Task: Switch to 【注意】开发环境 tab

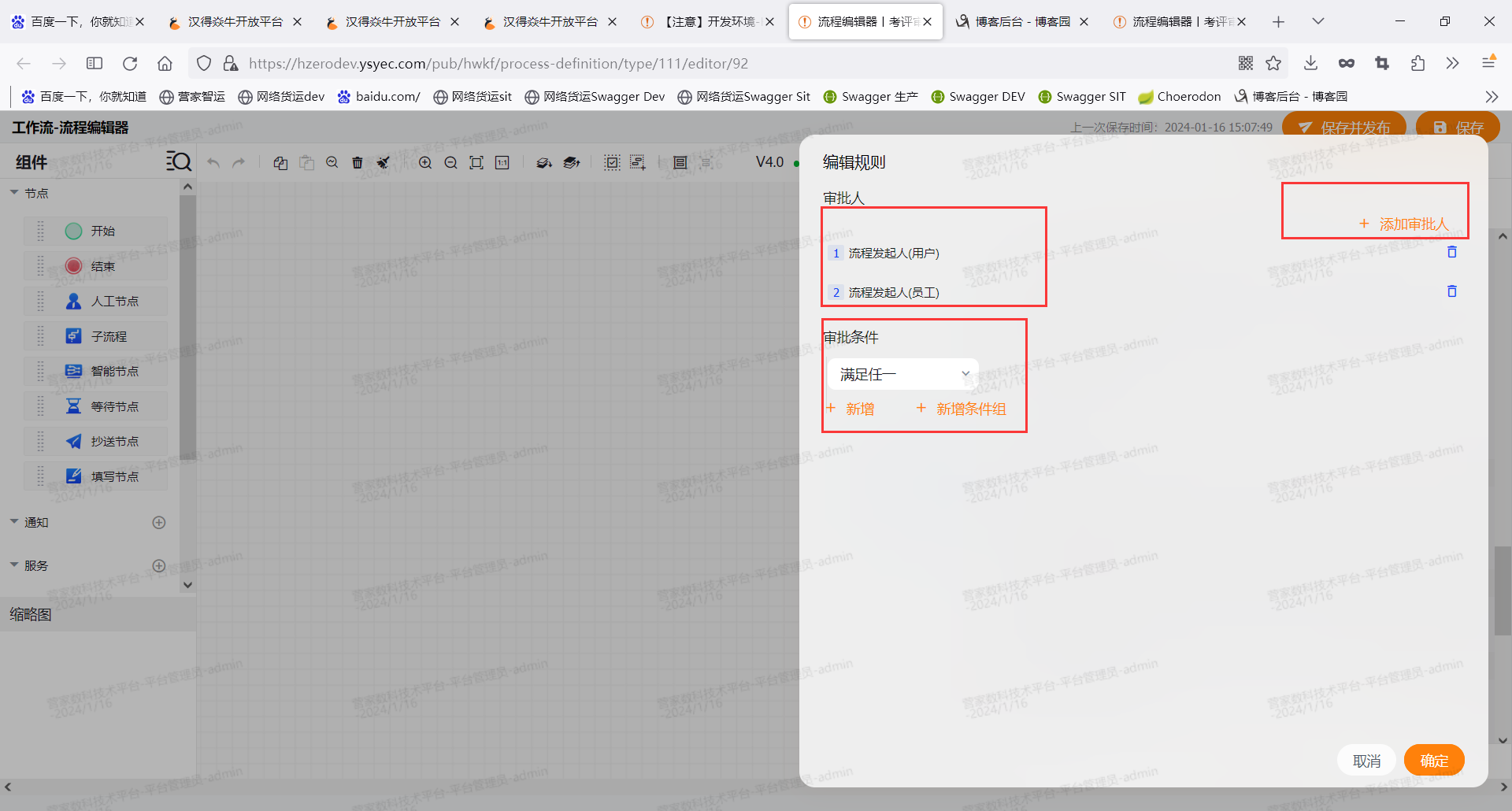Action: (707, 21)
